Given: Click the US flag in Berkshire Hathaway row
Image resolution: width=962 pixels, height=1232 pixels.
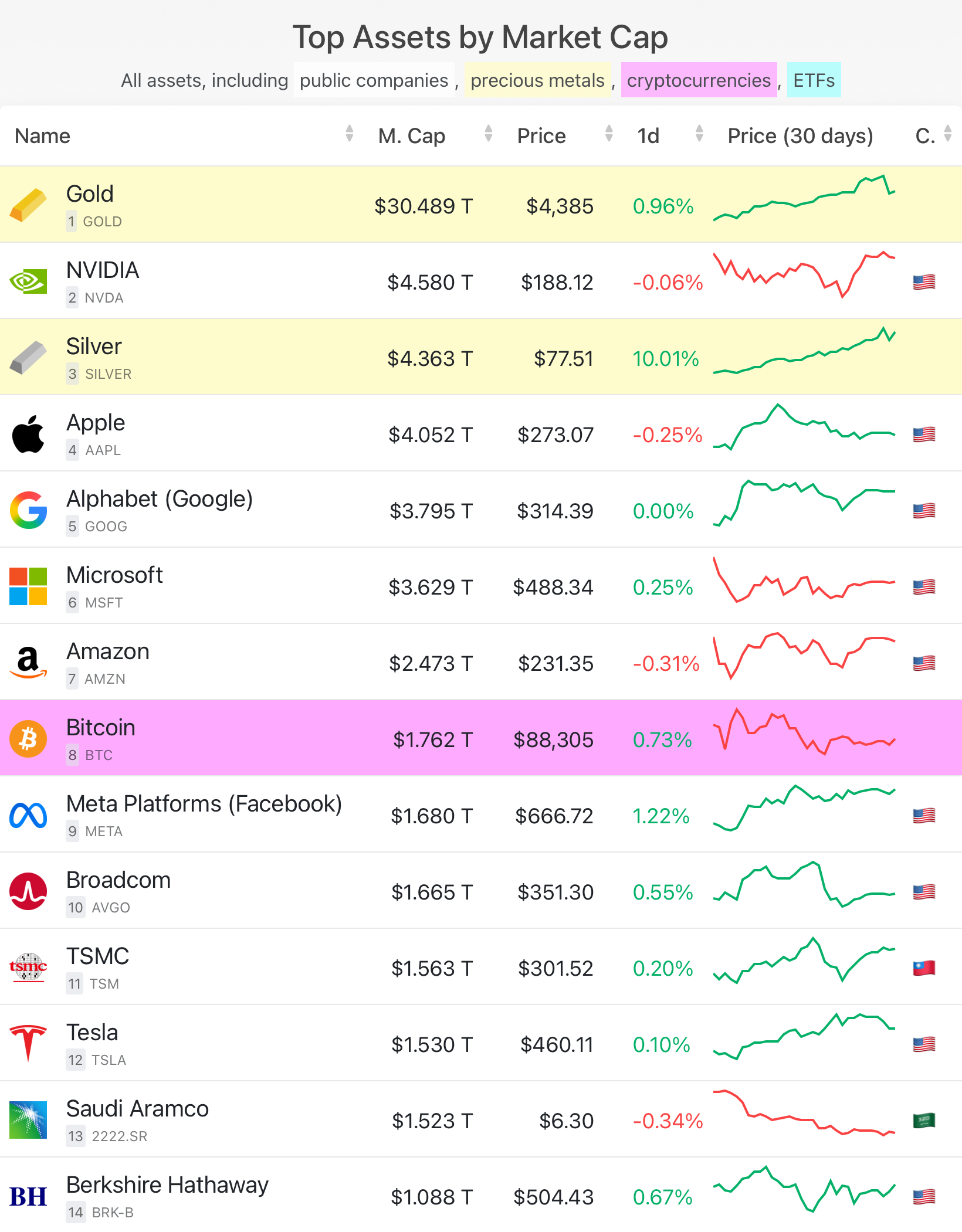Looking at the screenshot, I should [x=924, y=1197].
